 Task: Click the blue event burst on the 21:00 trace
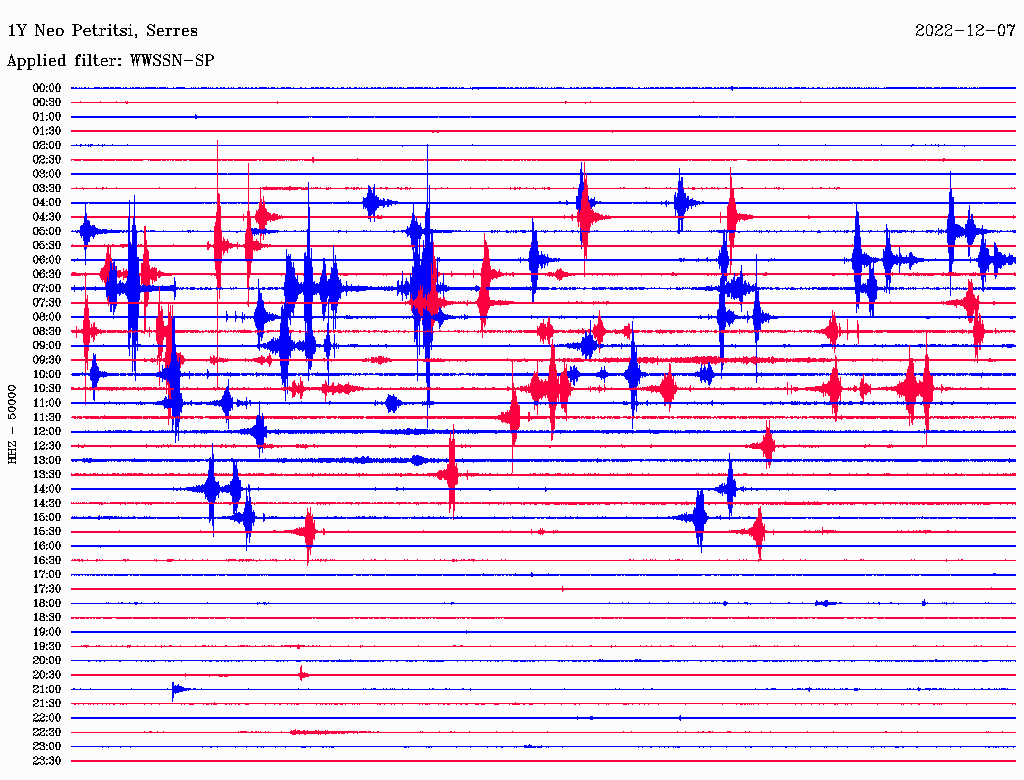177,689
